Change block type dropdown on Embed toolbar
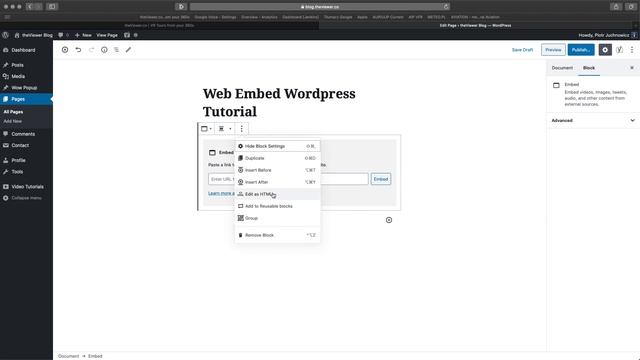Image resolution: width=640 pixels, height=360 pixels. tap(206, 129)
